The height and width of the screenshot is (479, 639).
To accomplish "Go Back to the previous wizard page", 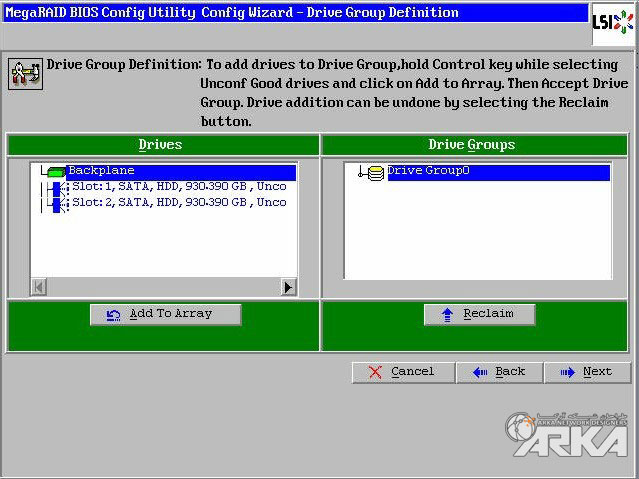I will [x=498, y=372].
